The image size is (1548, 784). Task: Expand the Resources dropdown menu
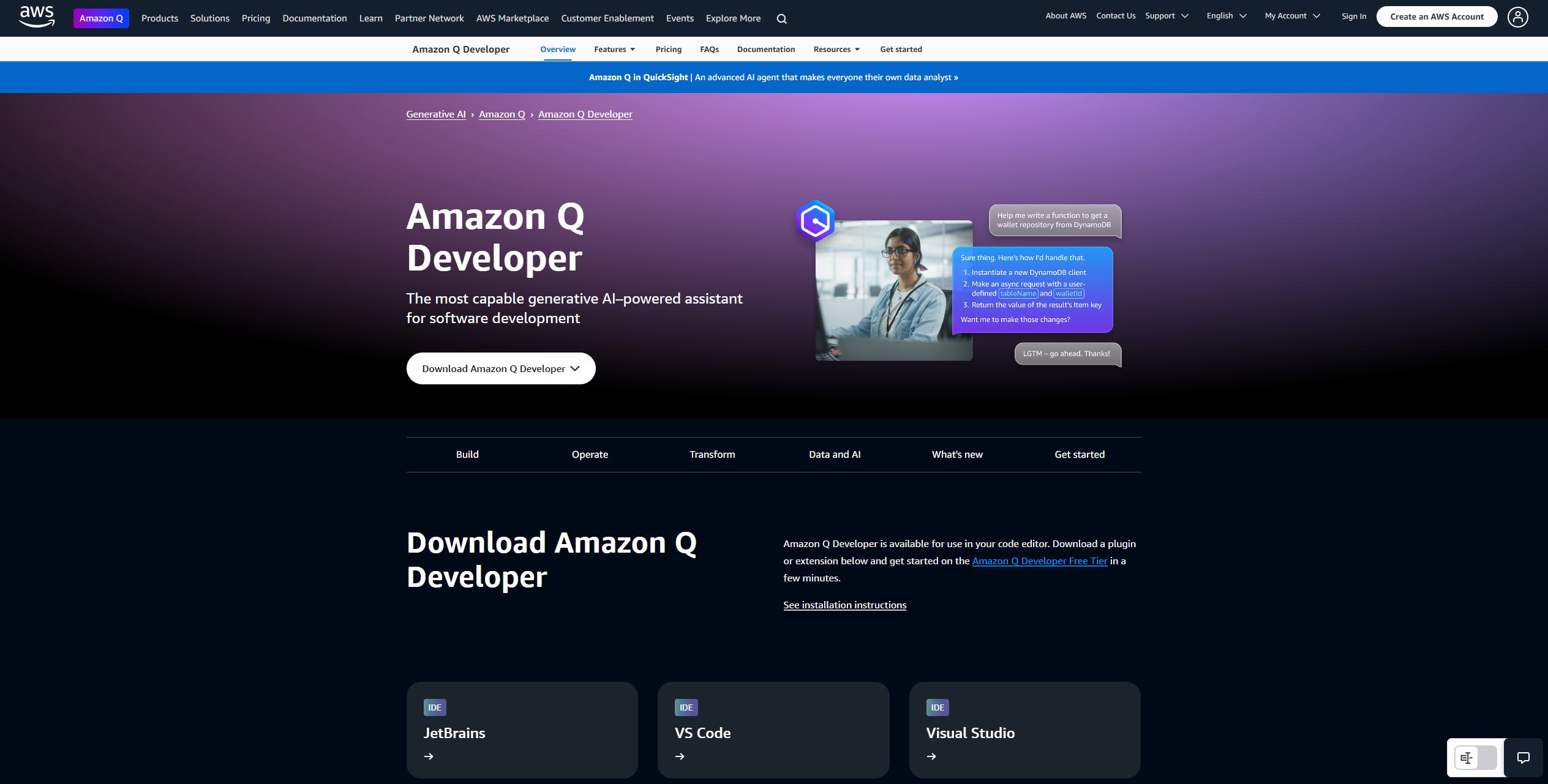pyautogui.click(x=836, y=49)
